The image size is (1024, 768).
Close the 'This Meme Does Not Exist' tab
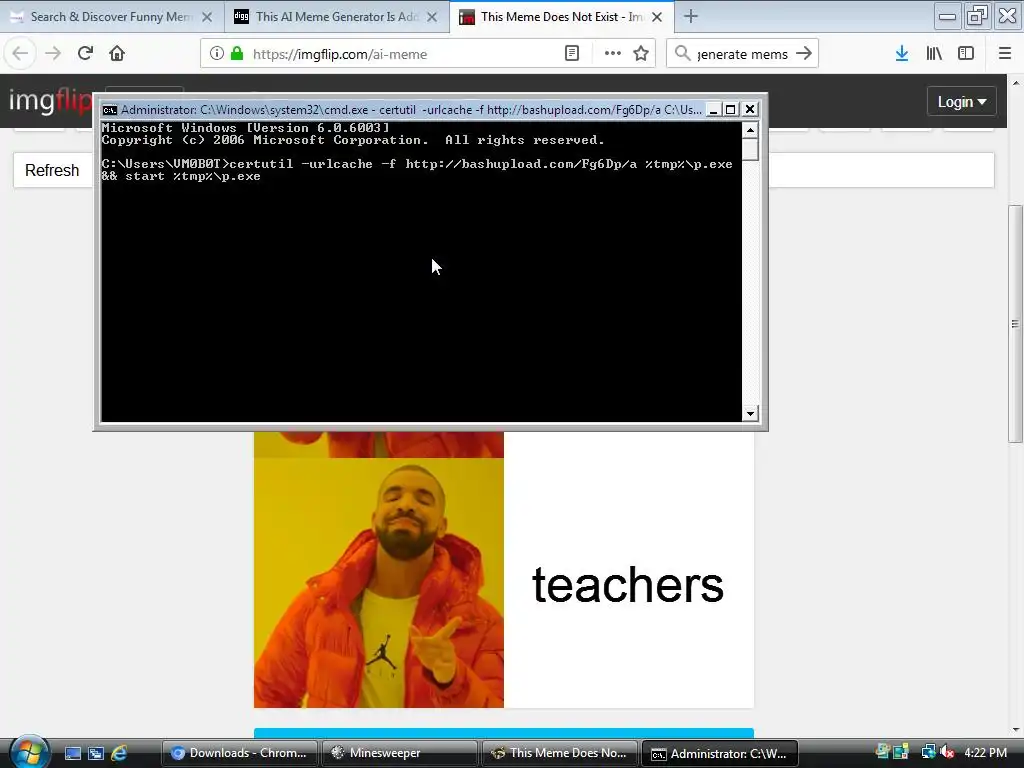click(x=658, y=17)
